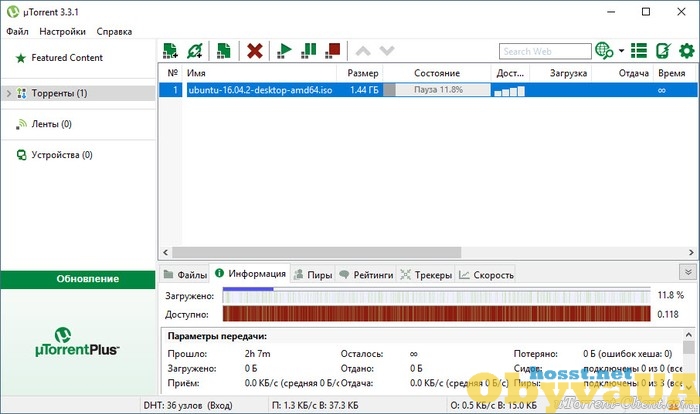This screenshot has width=700, height=414.
Task: Sort by the Время column header
Action: pos(675,73)
